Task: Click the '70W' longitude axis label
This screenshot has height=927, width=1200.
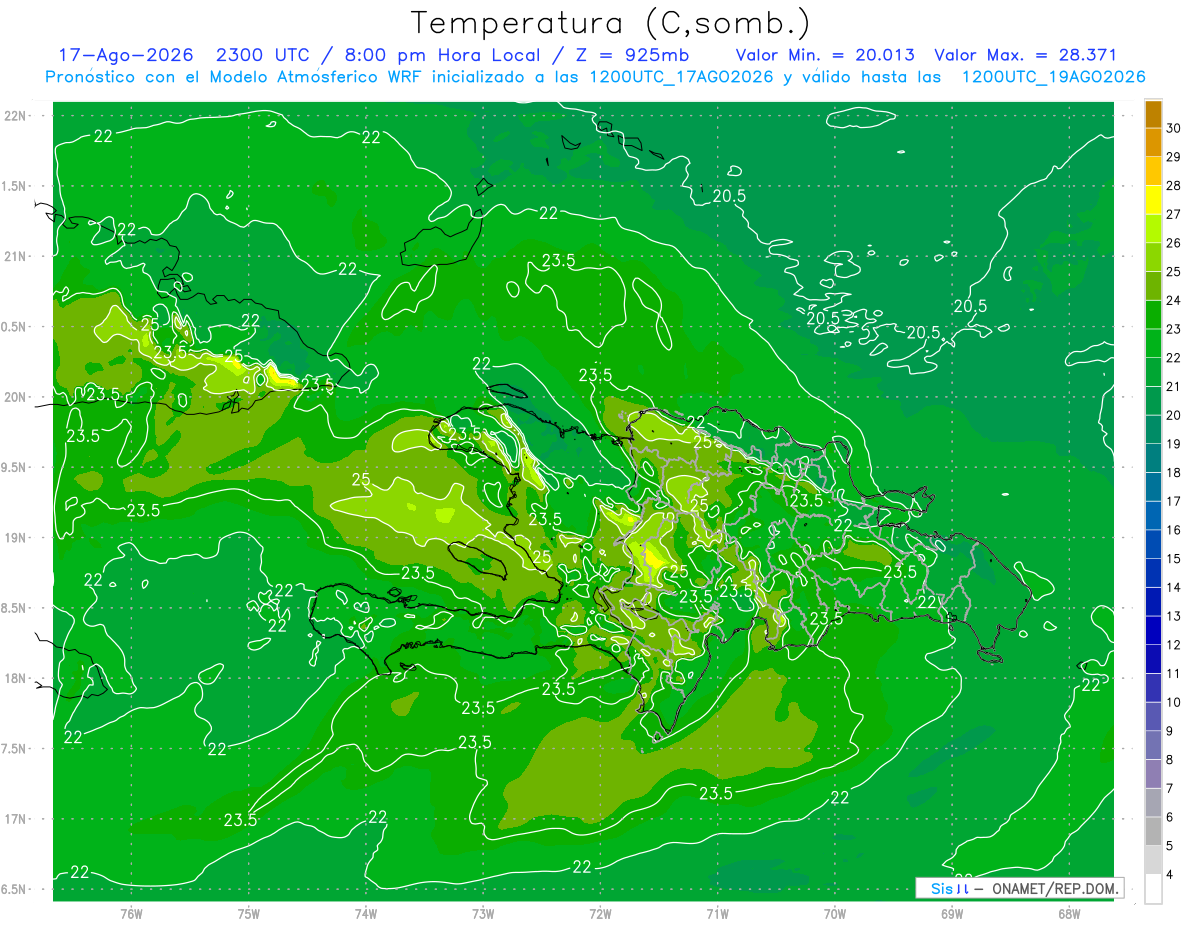Action: [835, 914]
